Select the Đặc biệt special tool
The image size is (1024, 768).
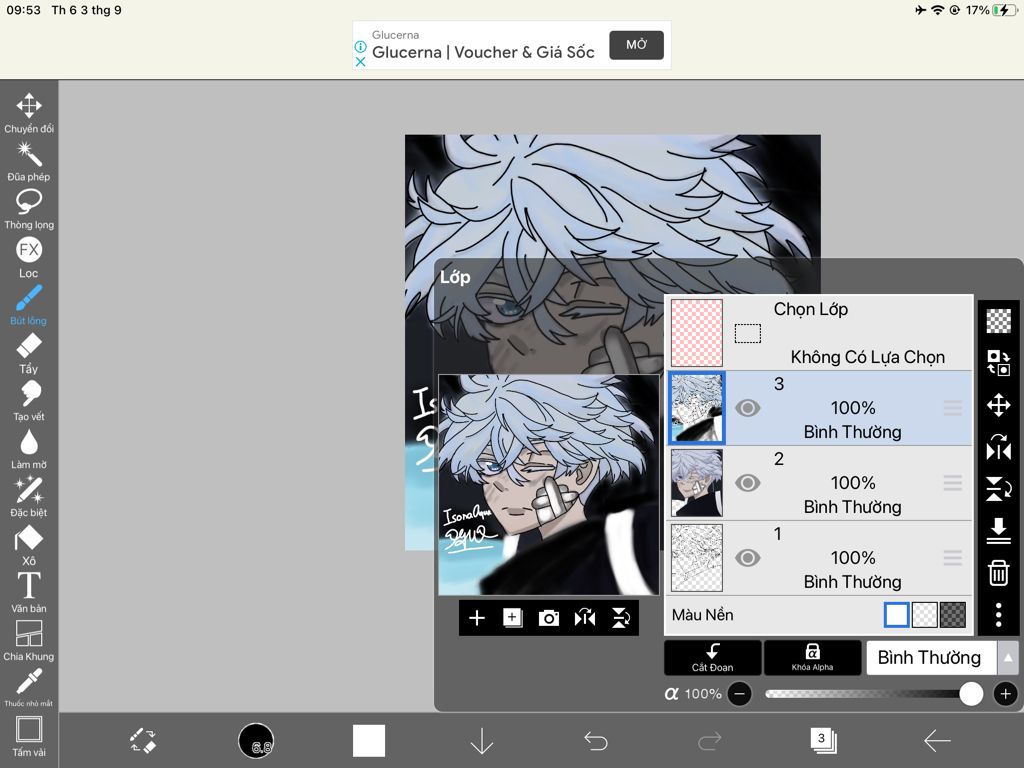pyautogui.click(x=29, y=497)
